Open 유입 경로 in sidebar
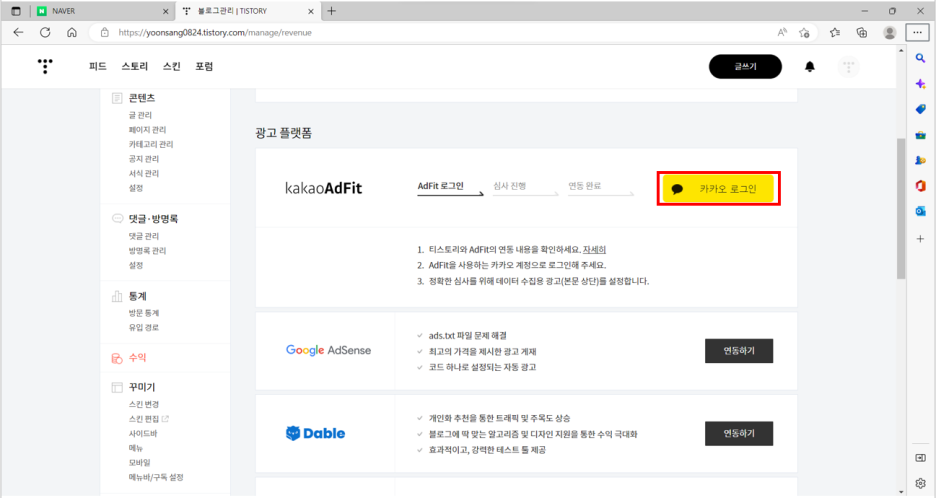936x498 pixels. click(x=144, y=327)
